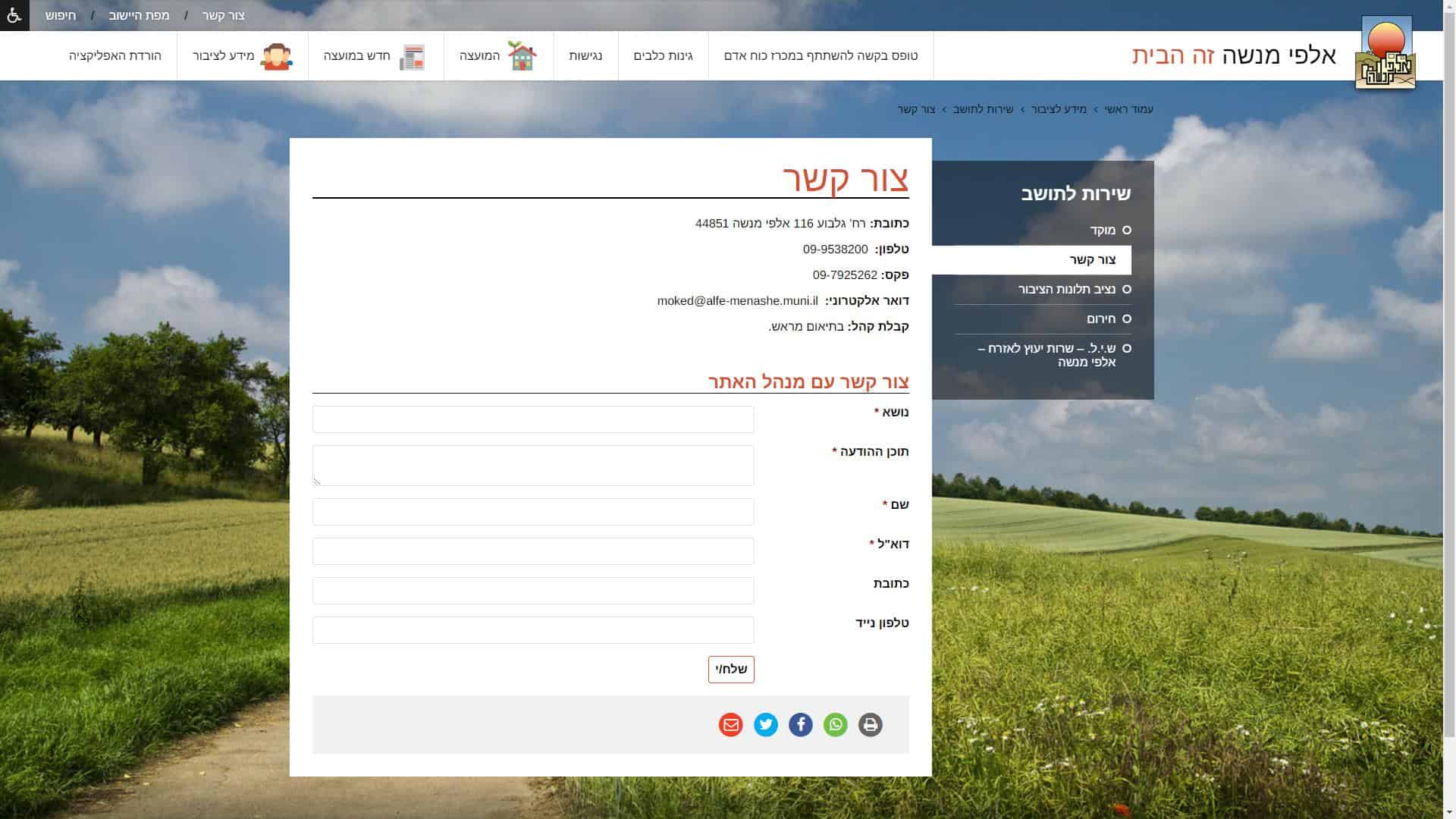Select מוקד in the sidebar
Screen dimensions: 1456x819
click(x=1103, y=231)
